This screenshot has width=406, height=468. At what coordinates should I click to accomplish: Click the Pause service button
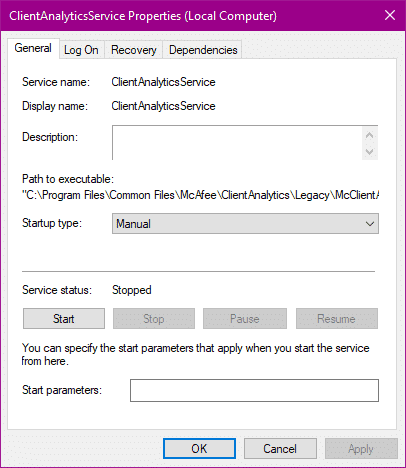click(x=245, y=319)
